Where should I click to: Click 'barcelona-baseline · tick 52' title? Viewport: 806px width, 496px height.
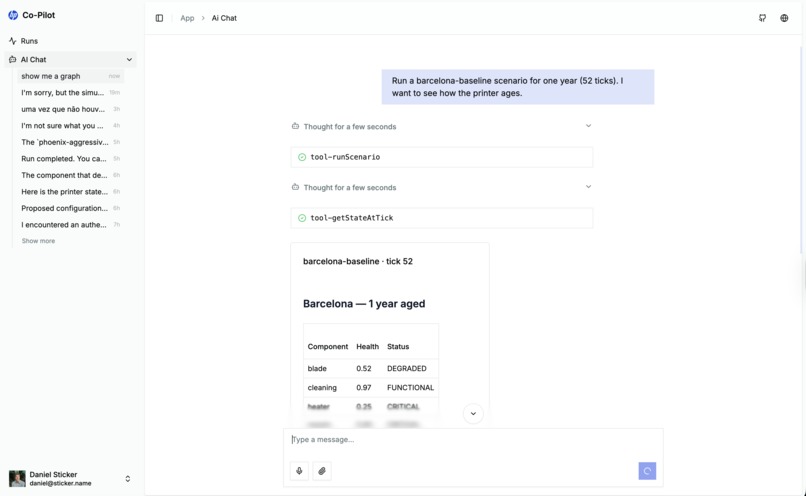pos(358,261)
